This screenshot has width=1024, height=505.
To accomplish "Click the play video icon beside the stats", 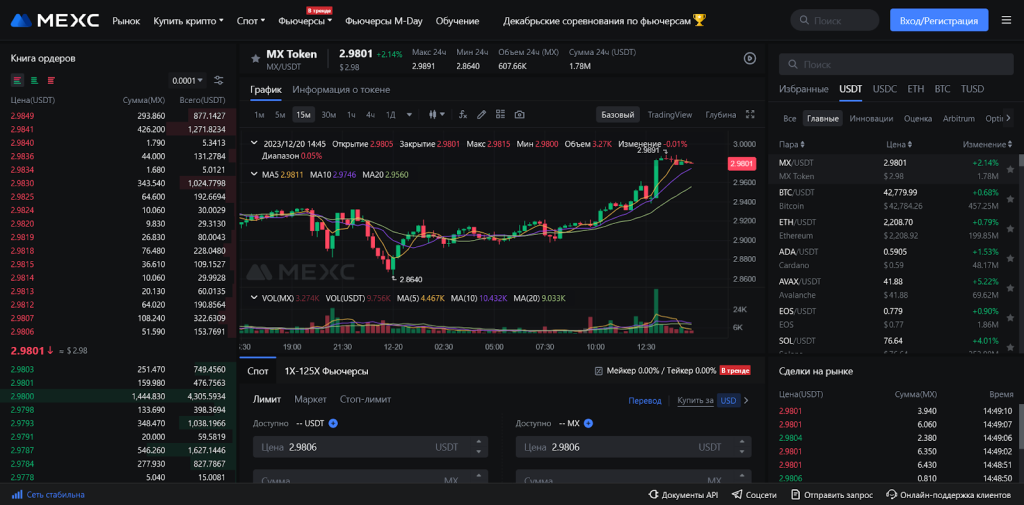I will [x=750, y=58].
